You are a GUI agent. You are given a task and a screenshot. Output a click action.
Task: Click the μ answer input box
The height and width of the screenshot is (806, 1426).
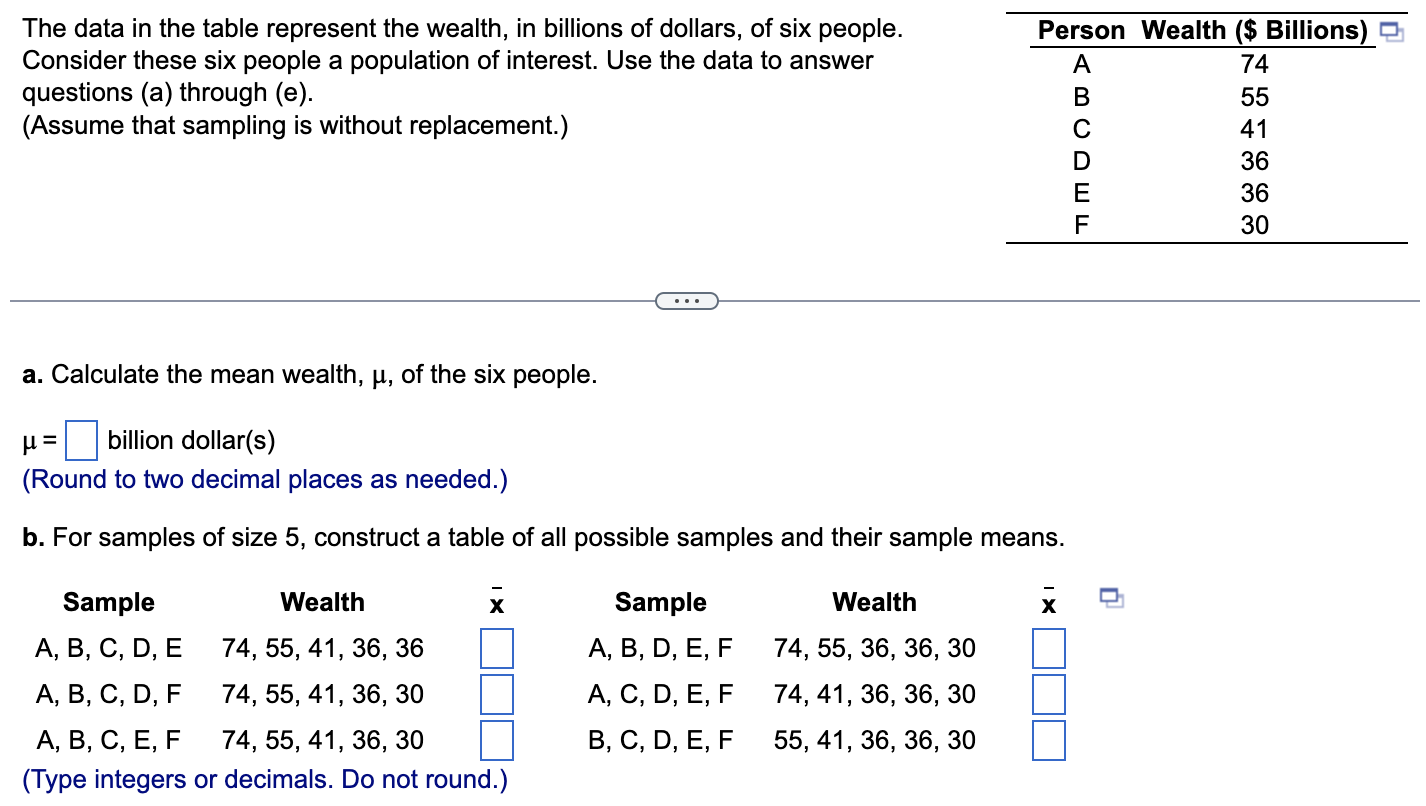tap(80, 439)
